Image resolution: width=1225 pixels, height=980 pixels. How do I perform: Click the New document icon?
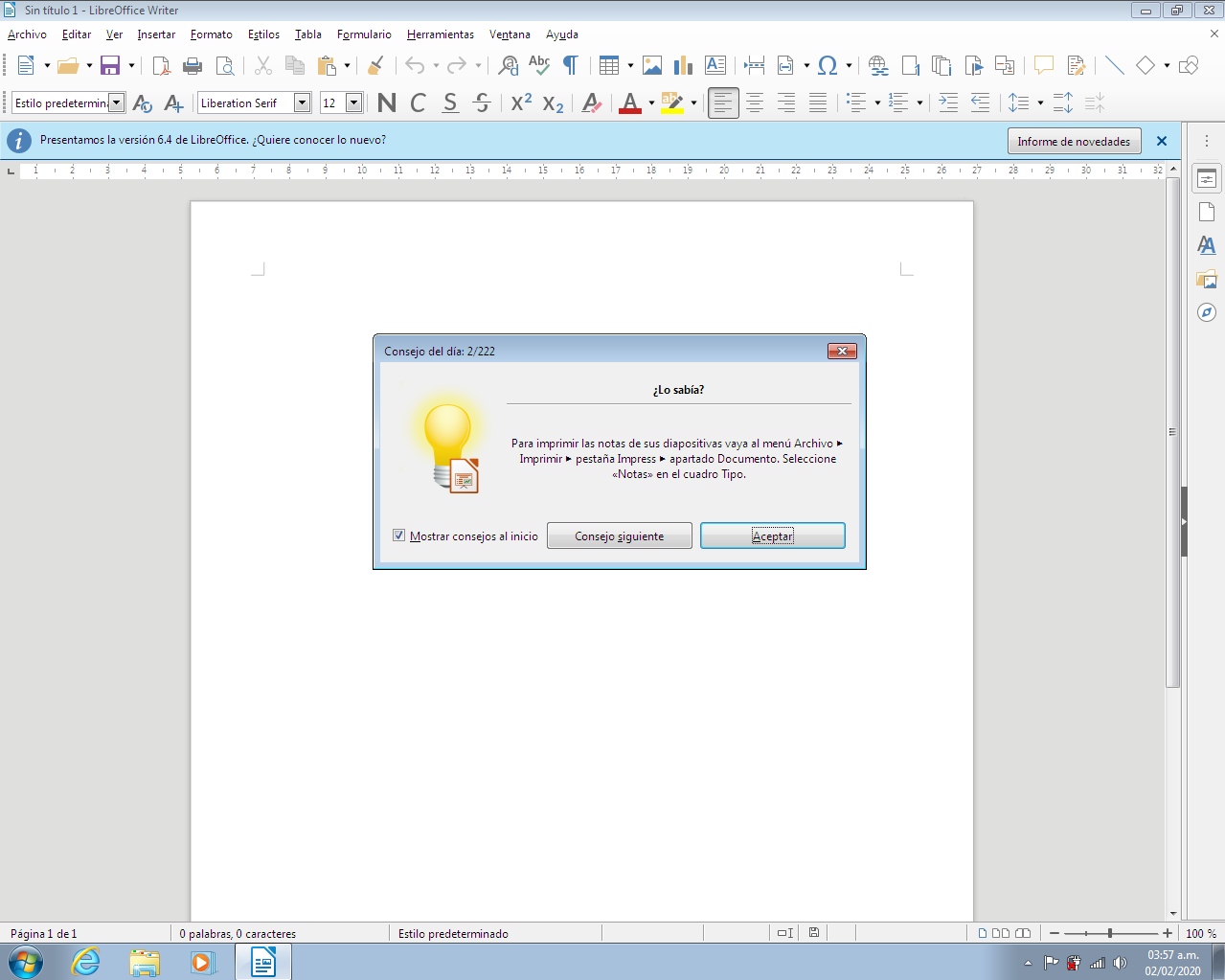point(26,65)
